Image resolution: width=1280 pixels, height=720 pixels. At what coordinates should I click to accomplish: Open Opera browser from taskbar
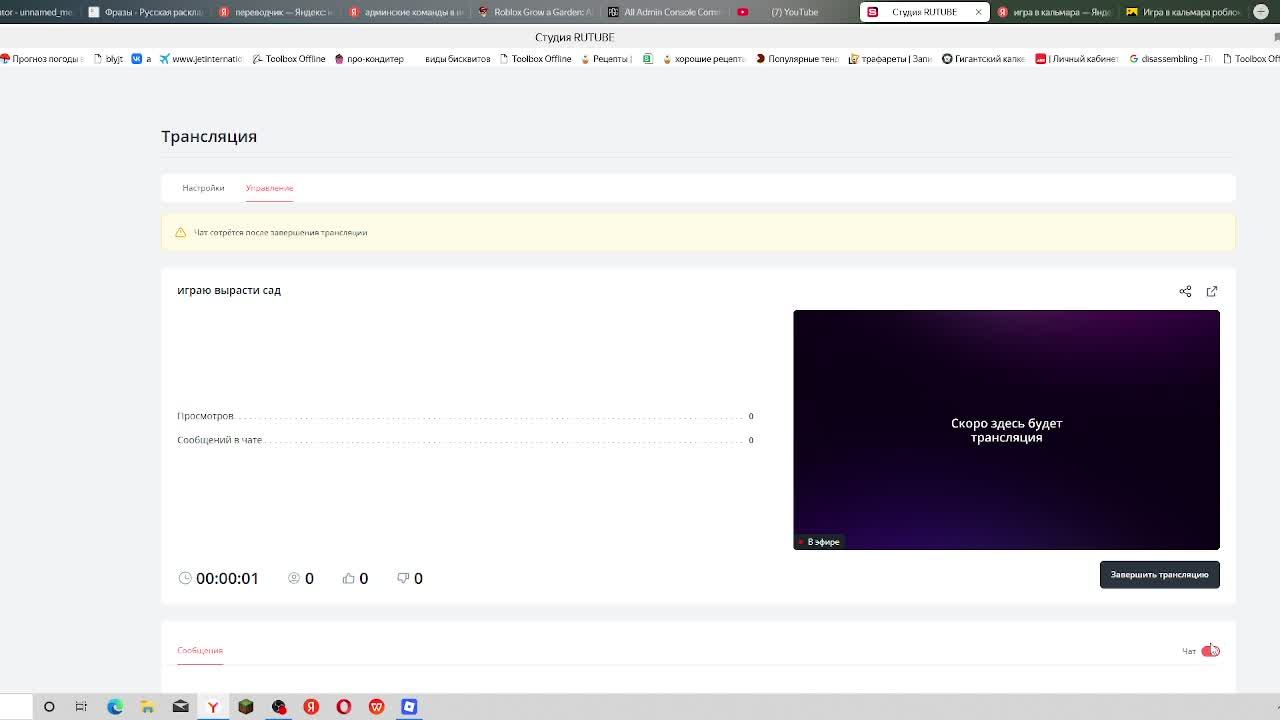click(x=344, y=707)
